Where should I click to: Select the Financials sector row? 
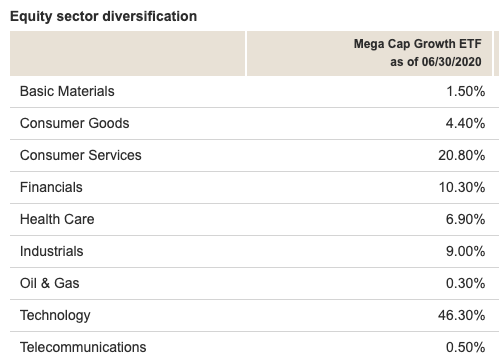pos(254,188)
